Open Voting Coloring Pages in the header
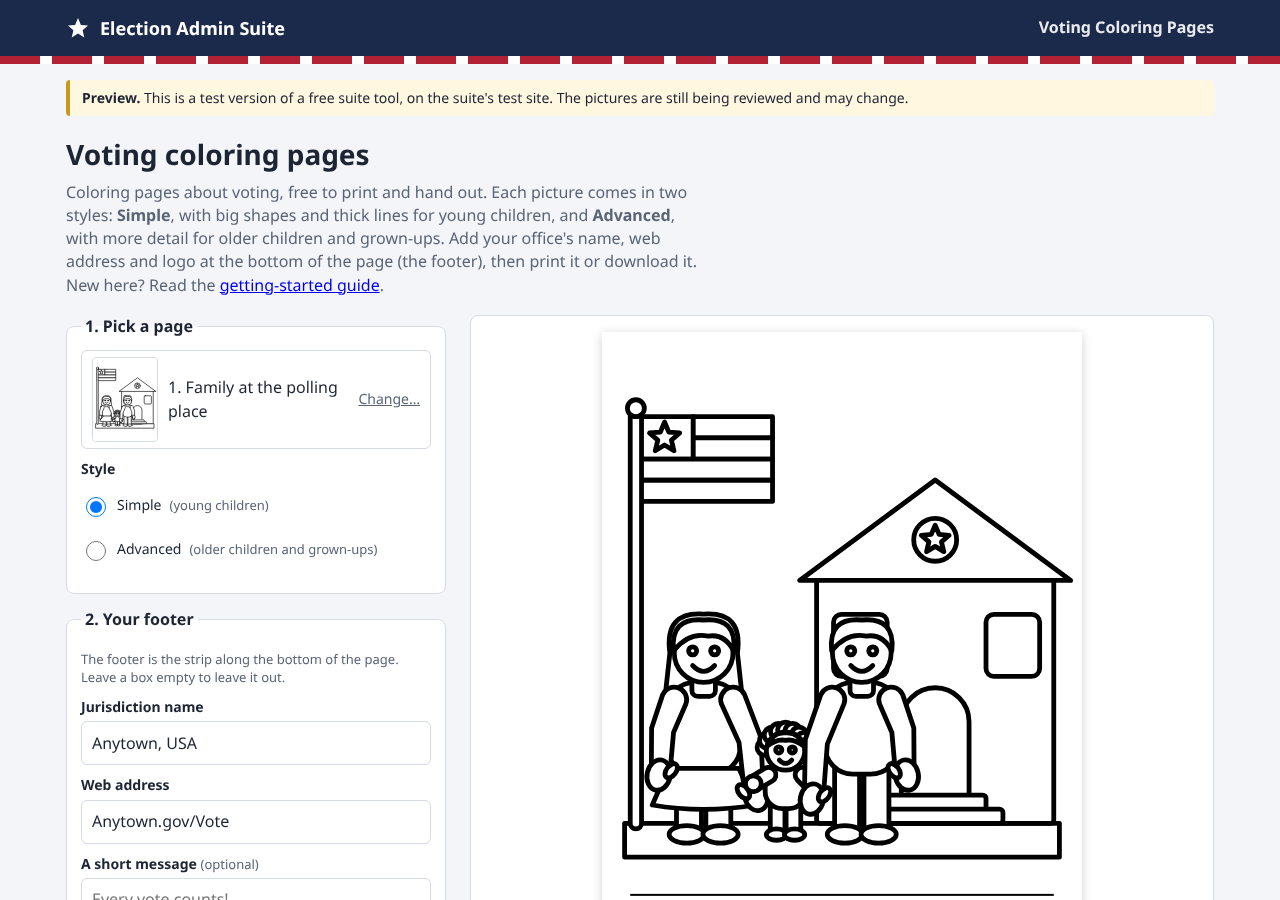Screen dimensions: 1280x900 click(1126, 27)
